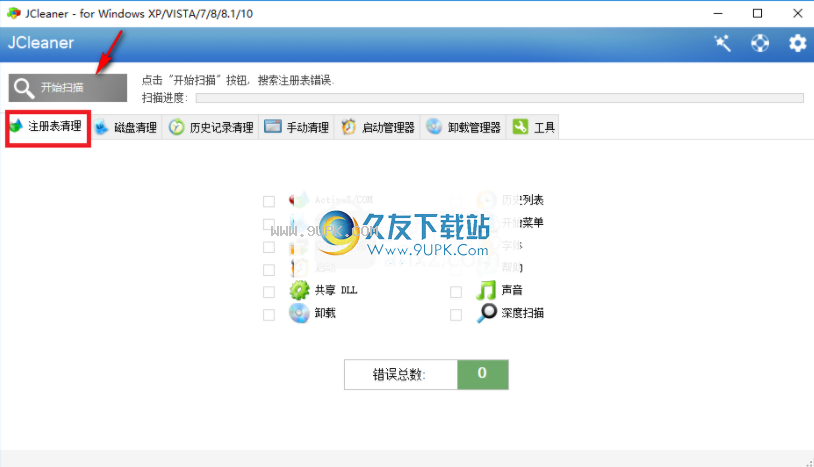Open settings with the gear icon

coord(798,43)
